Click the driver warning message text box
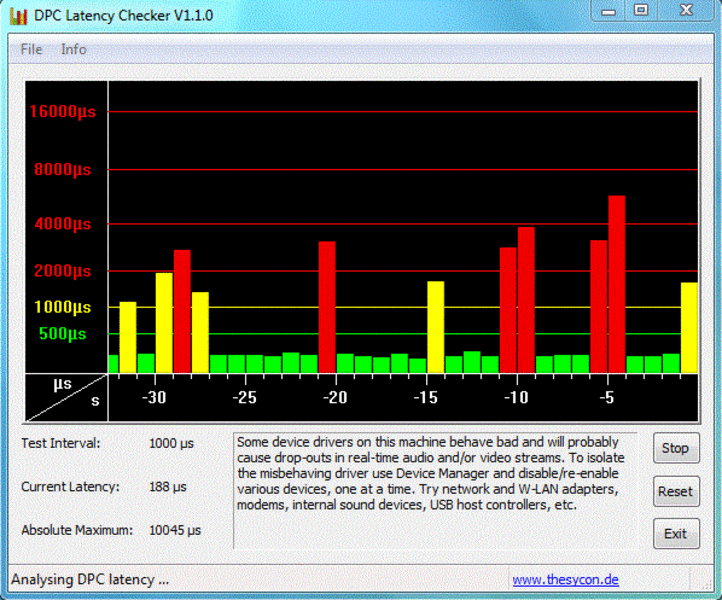 [435, 491]
